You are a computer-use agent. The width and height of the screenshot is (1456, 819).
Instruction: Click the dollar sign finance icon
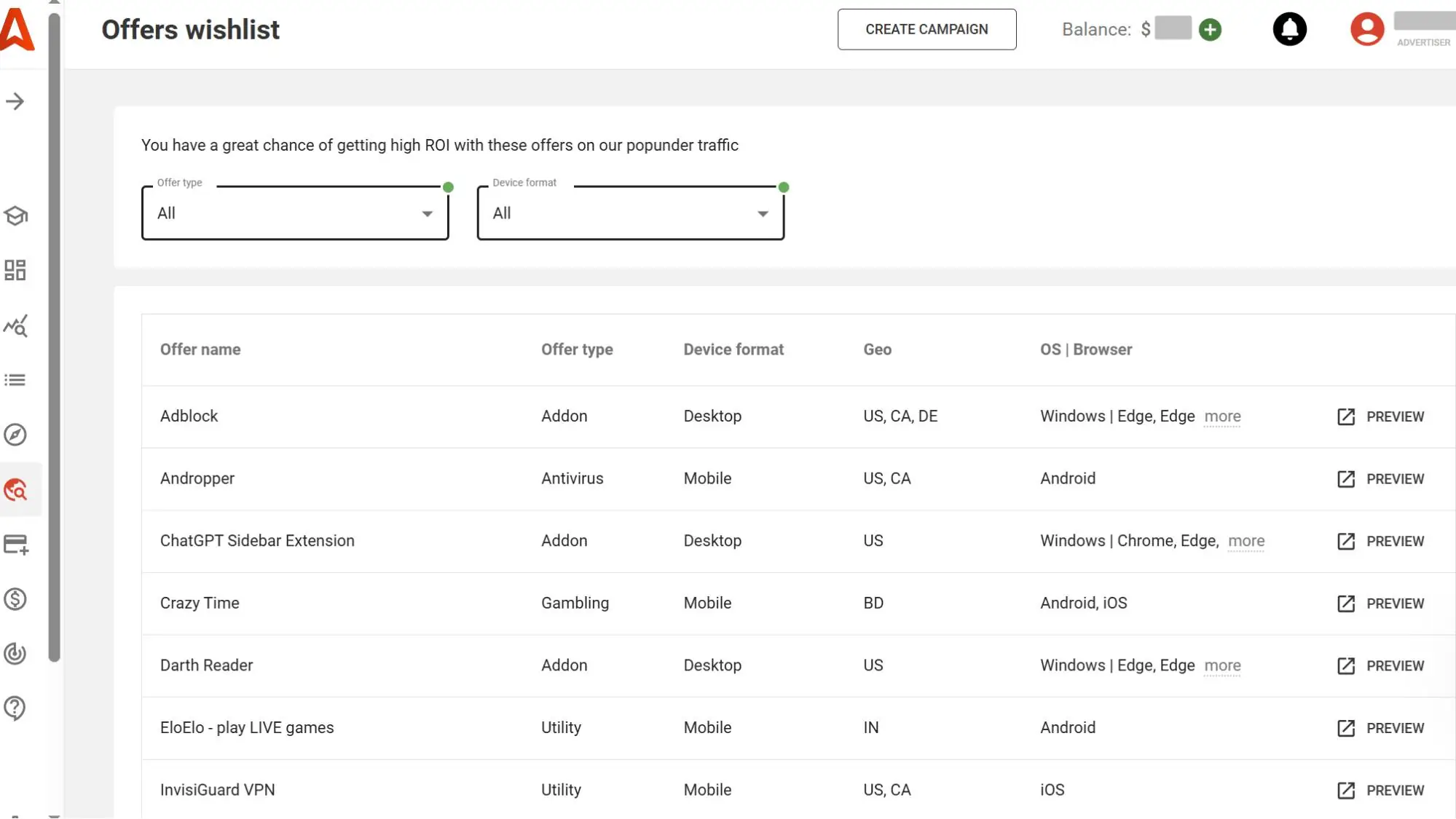15,599
